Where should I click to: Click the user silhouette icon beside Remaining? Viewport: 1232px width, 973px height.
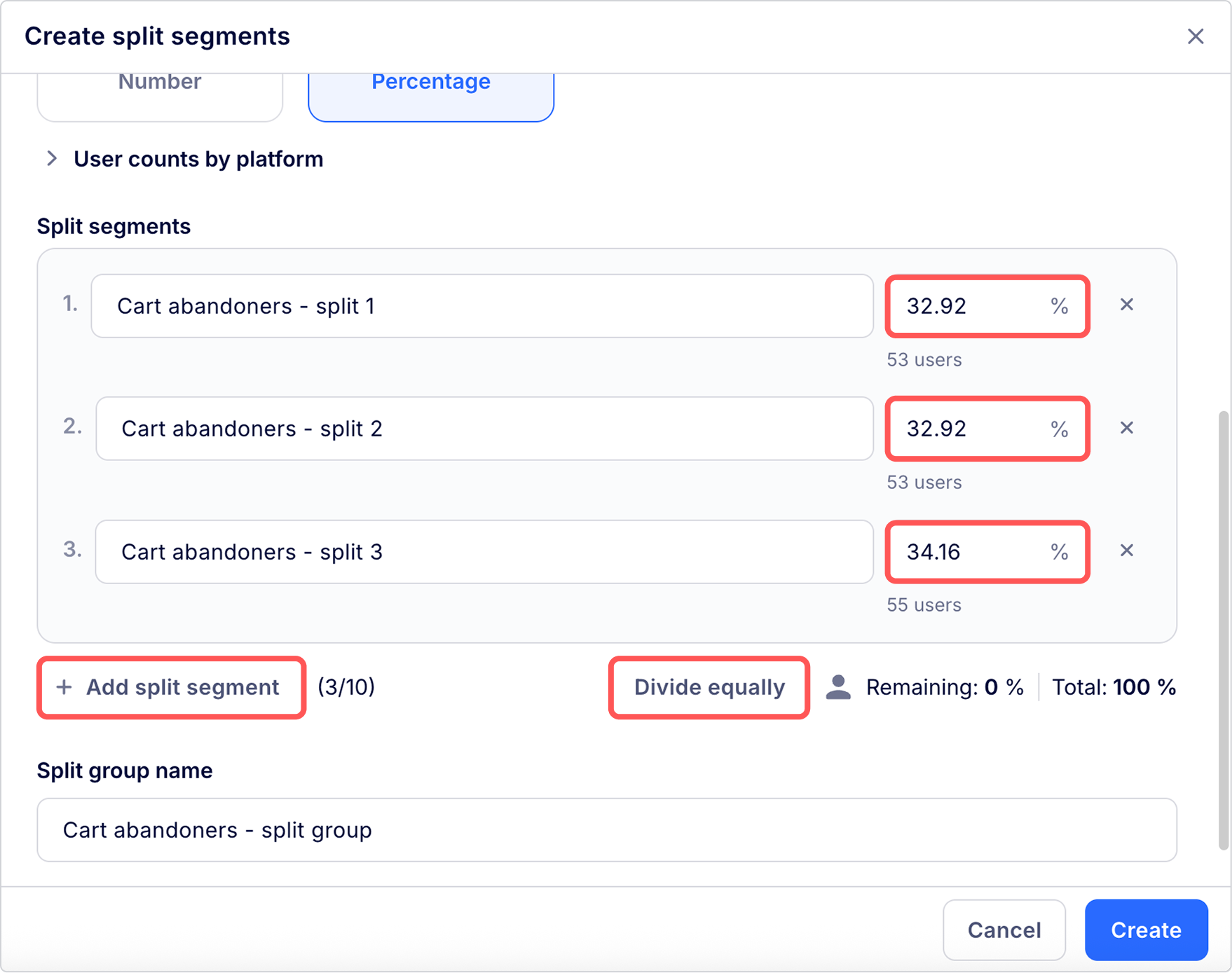pyautogui.click(x=838, y=687)
